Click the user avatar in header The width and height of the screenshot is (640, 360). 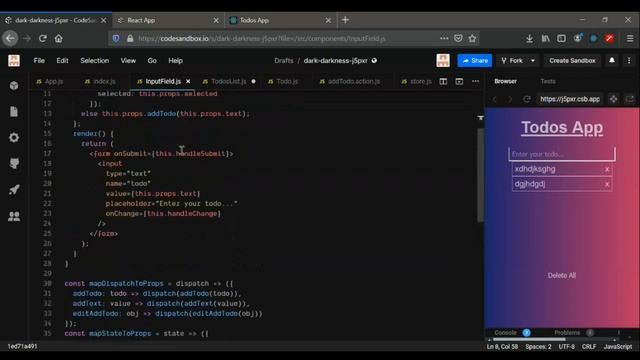(x=443, y=60)
